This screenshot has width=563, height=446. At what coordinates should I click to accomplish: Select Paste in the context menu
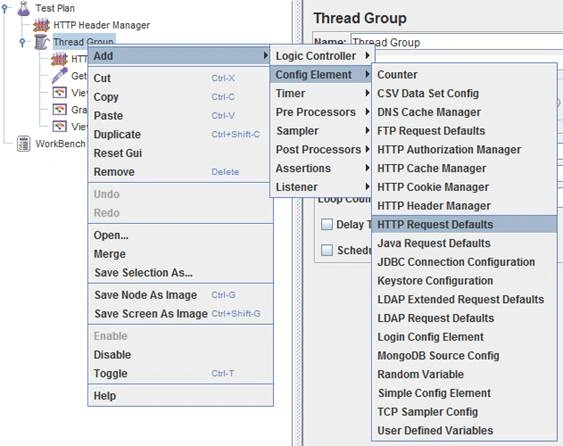point(180,116)
